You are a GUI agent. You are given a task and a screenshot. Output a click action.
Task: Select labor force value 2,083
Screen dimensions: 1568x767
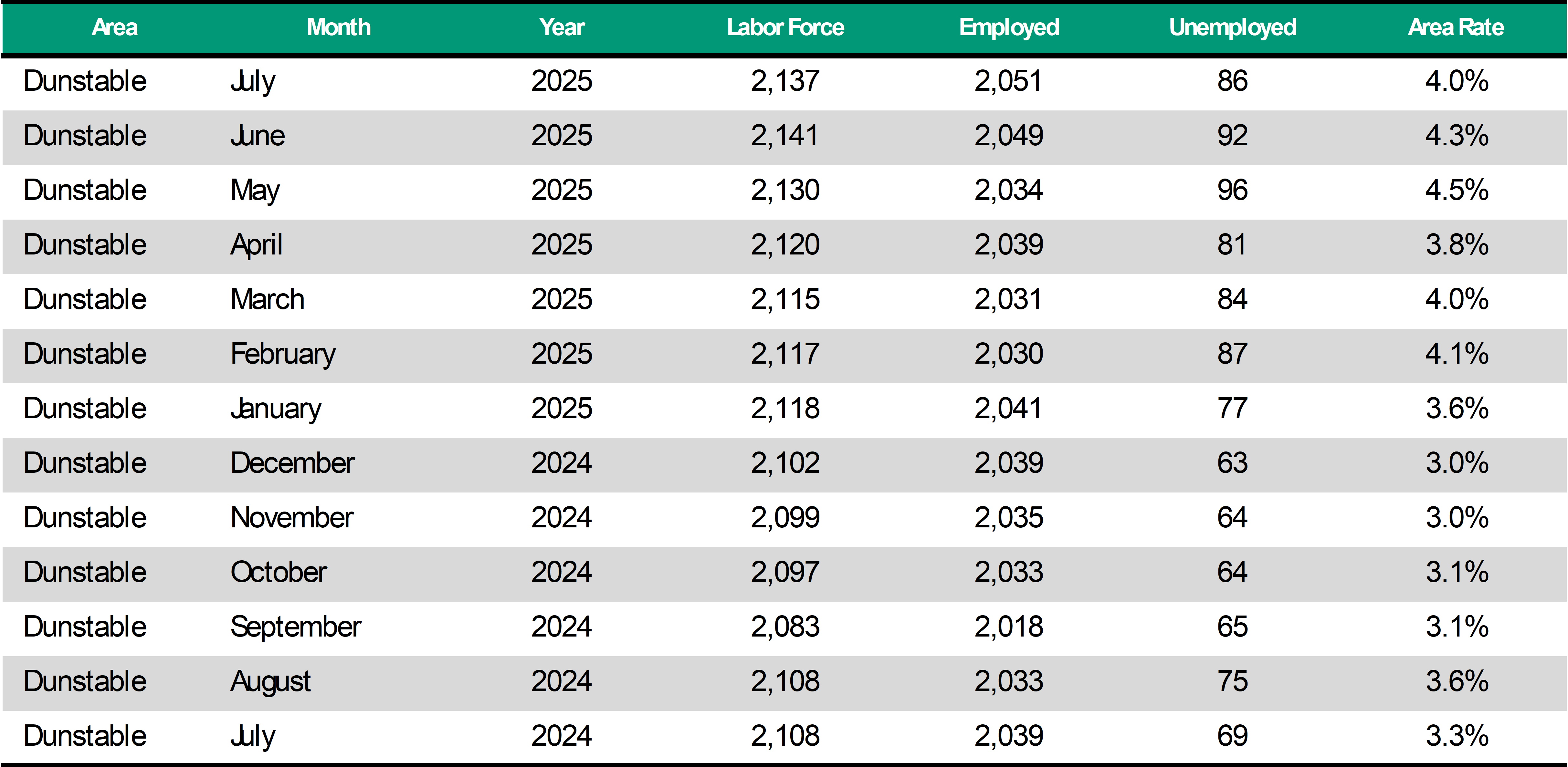coord(784,627)
